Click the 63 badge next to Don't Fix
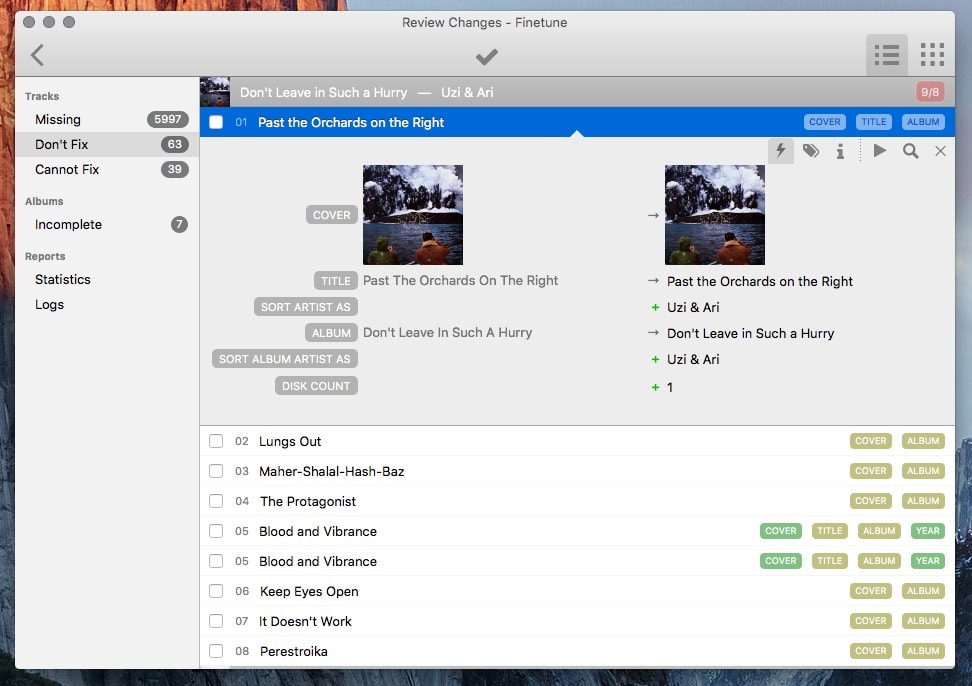This screenshot has height=686, width=972. 175,144
